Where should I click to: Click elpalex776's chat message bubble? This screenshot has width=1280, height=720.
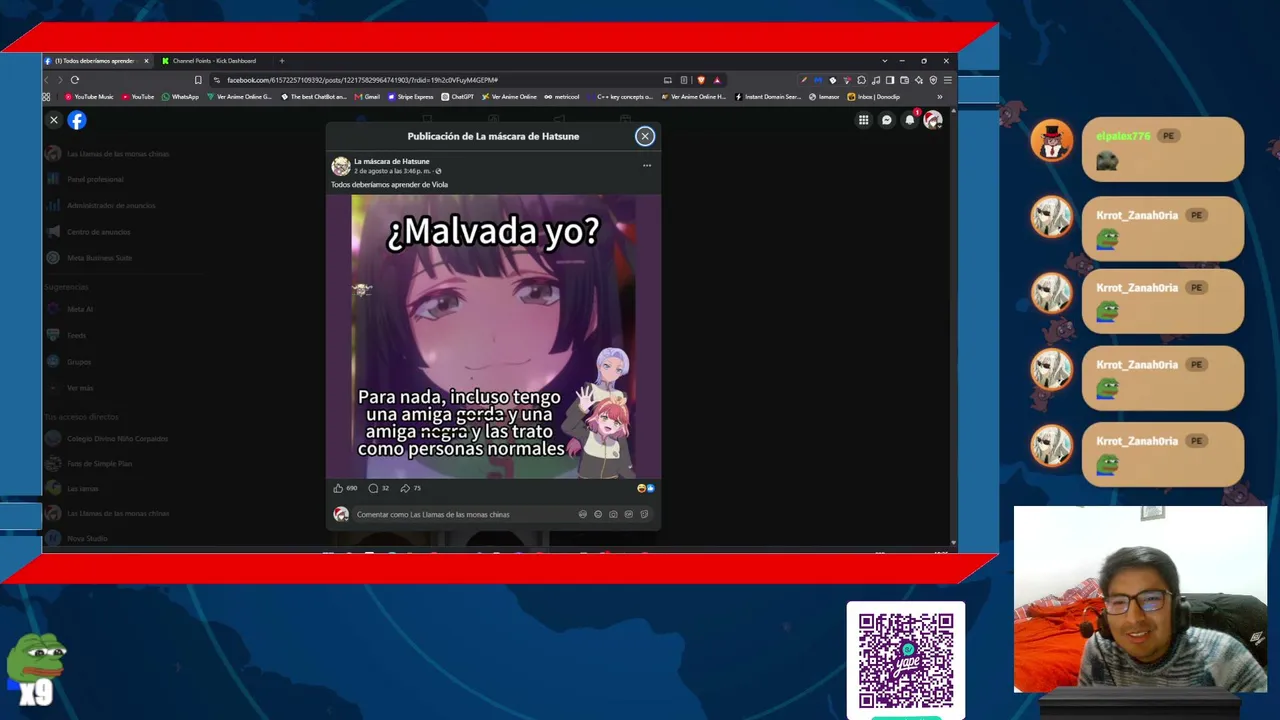click(1163, 150)
